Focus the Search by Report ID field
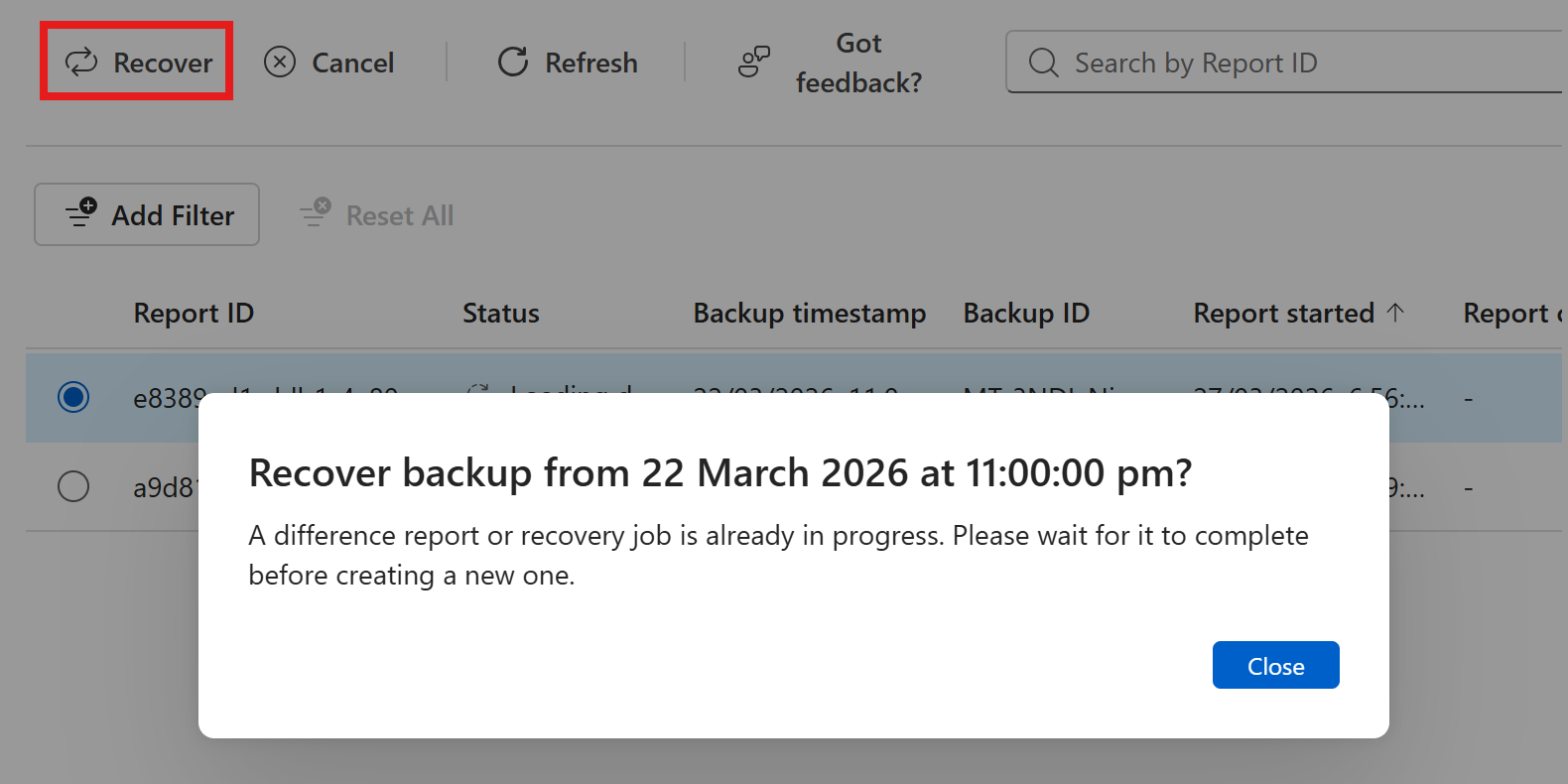Image resolution: width=1568 pixels, height=784 pixels. [x=1286, y=63]
